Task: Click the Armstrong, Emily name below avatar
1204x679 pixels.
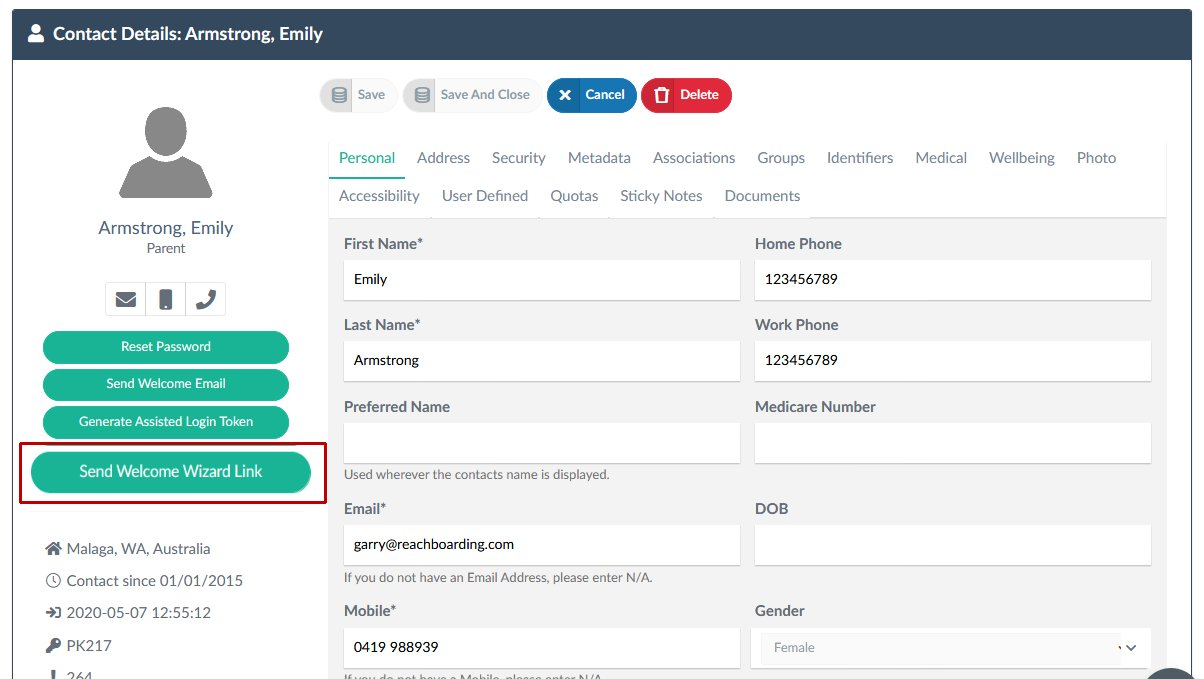Action: tap(166, 228)
